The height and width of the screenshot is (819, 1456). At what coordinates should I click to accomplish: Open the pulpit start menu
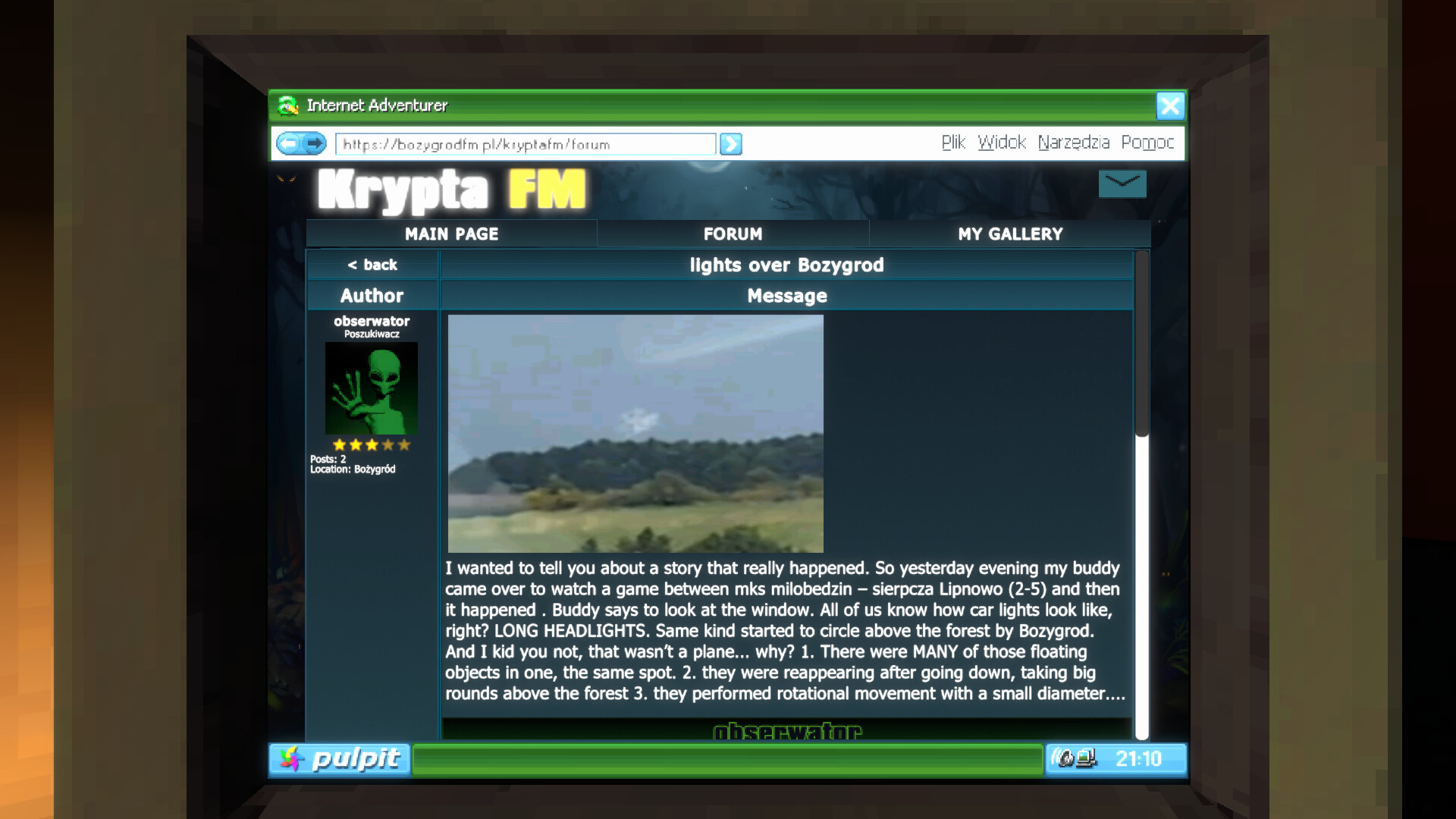(339, 759)
